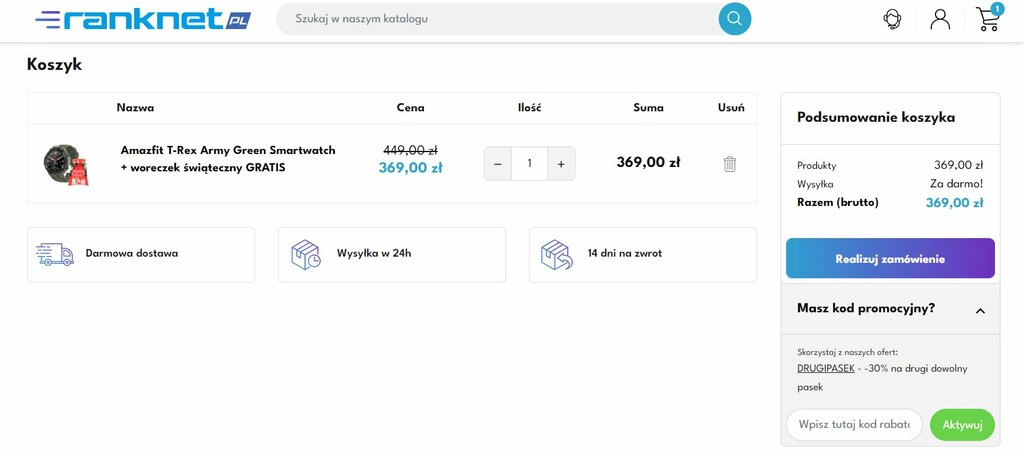Image resolution: width=1024 pixels, height=457 pixels.
Task: Click the ranknet.pl logo
Action: coord(143,19)
